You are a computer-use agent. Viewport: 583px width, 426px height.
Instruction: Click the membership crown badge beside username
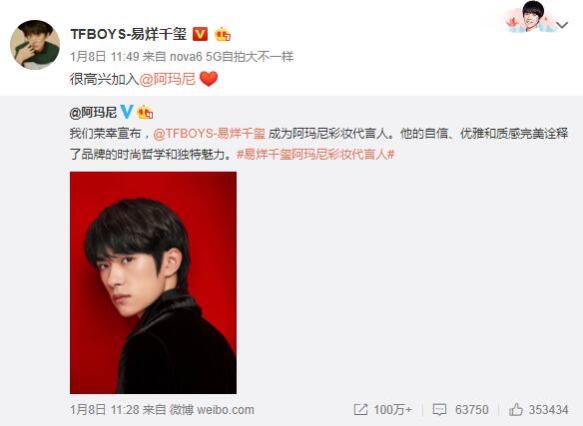(223, 35)
